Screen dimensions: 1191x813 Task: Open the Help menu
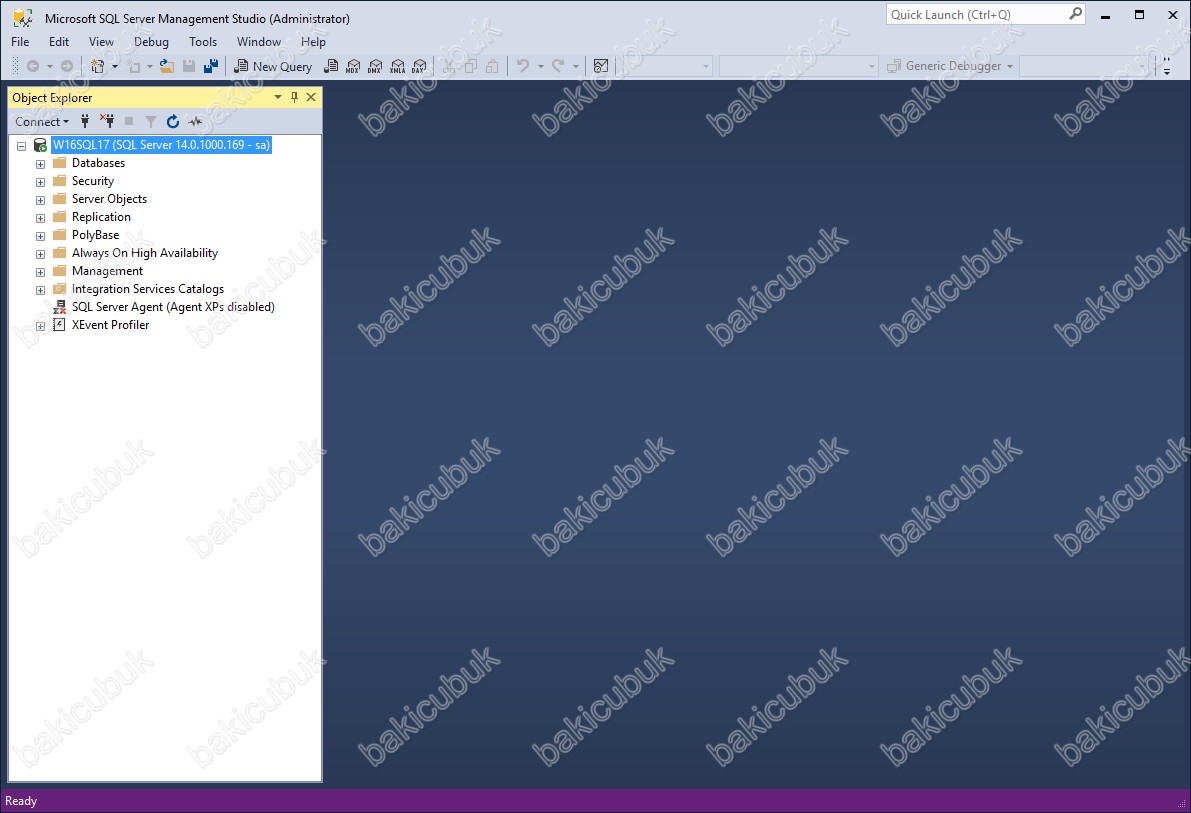313,42
